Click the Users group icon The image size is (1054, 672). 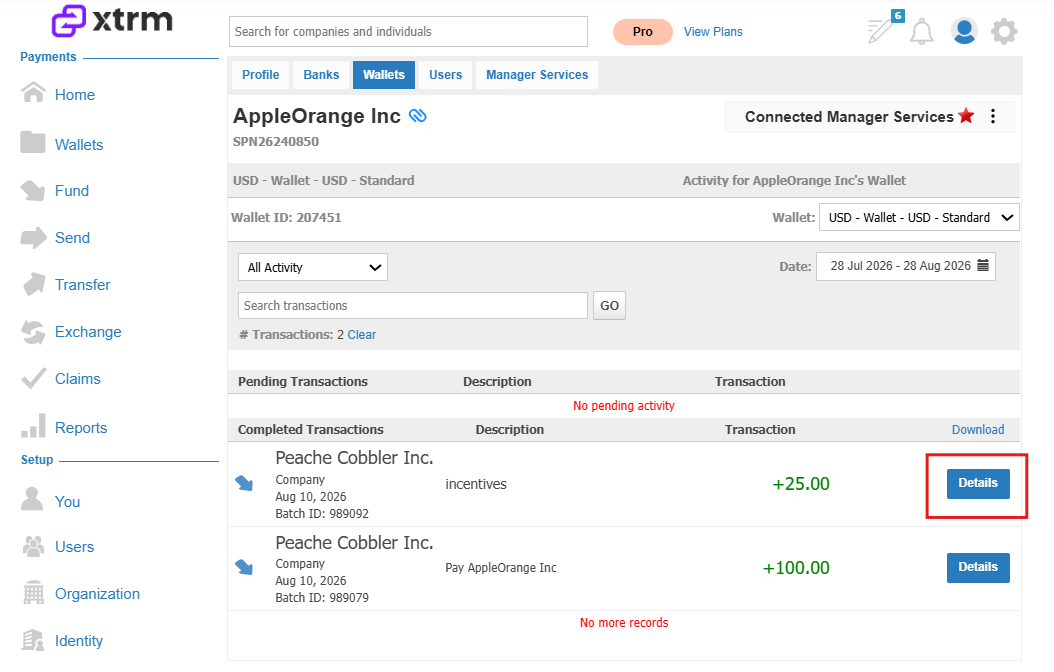(x=33, y=546)
